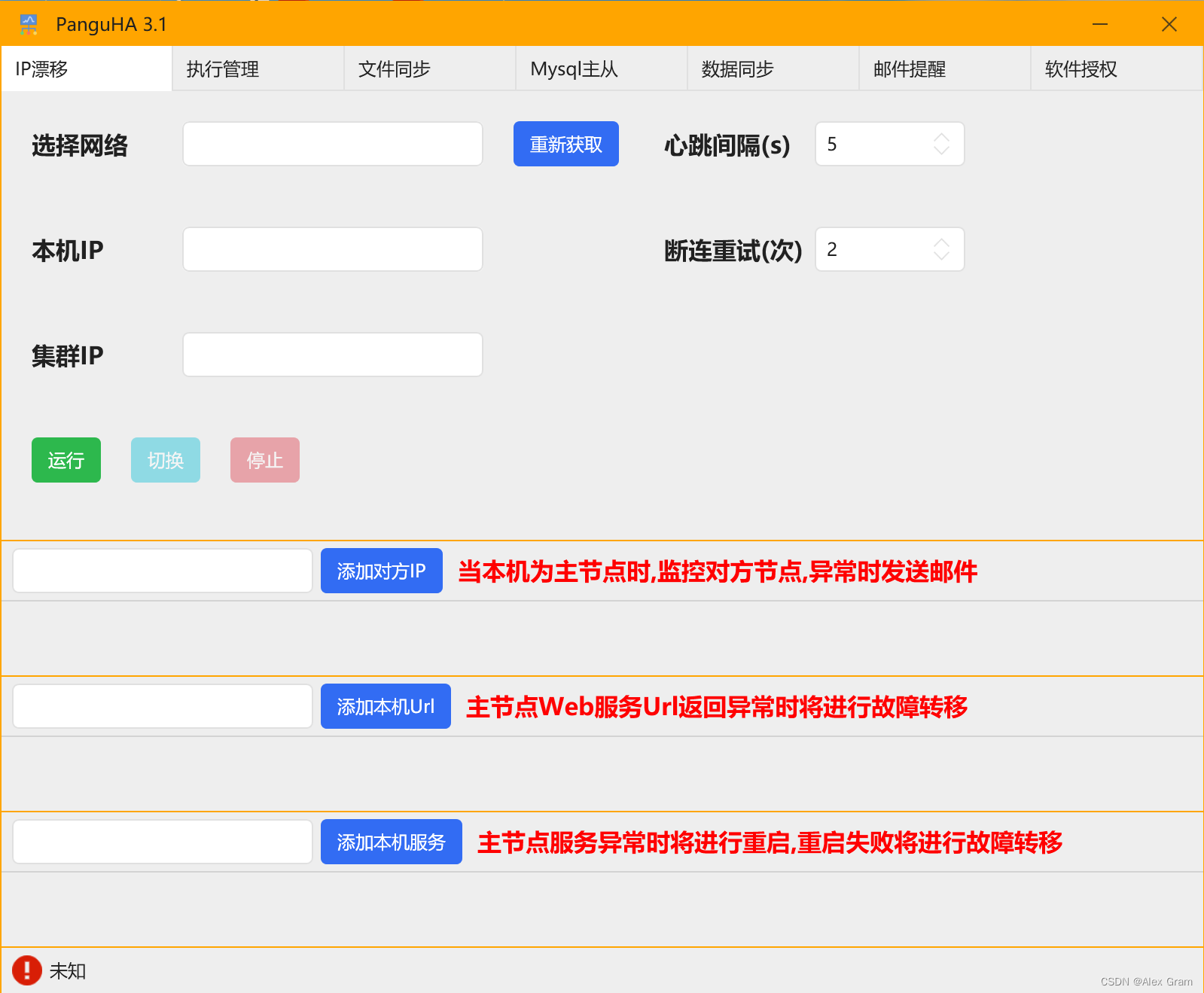Viewport: 1204px width, 993px height.
Task: Open the 执行管理 tab
Action: click(258, 69)
